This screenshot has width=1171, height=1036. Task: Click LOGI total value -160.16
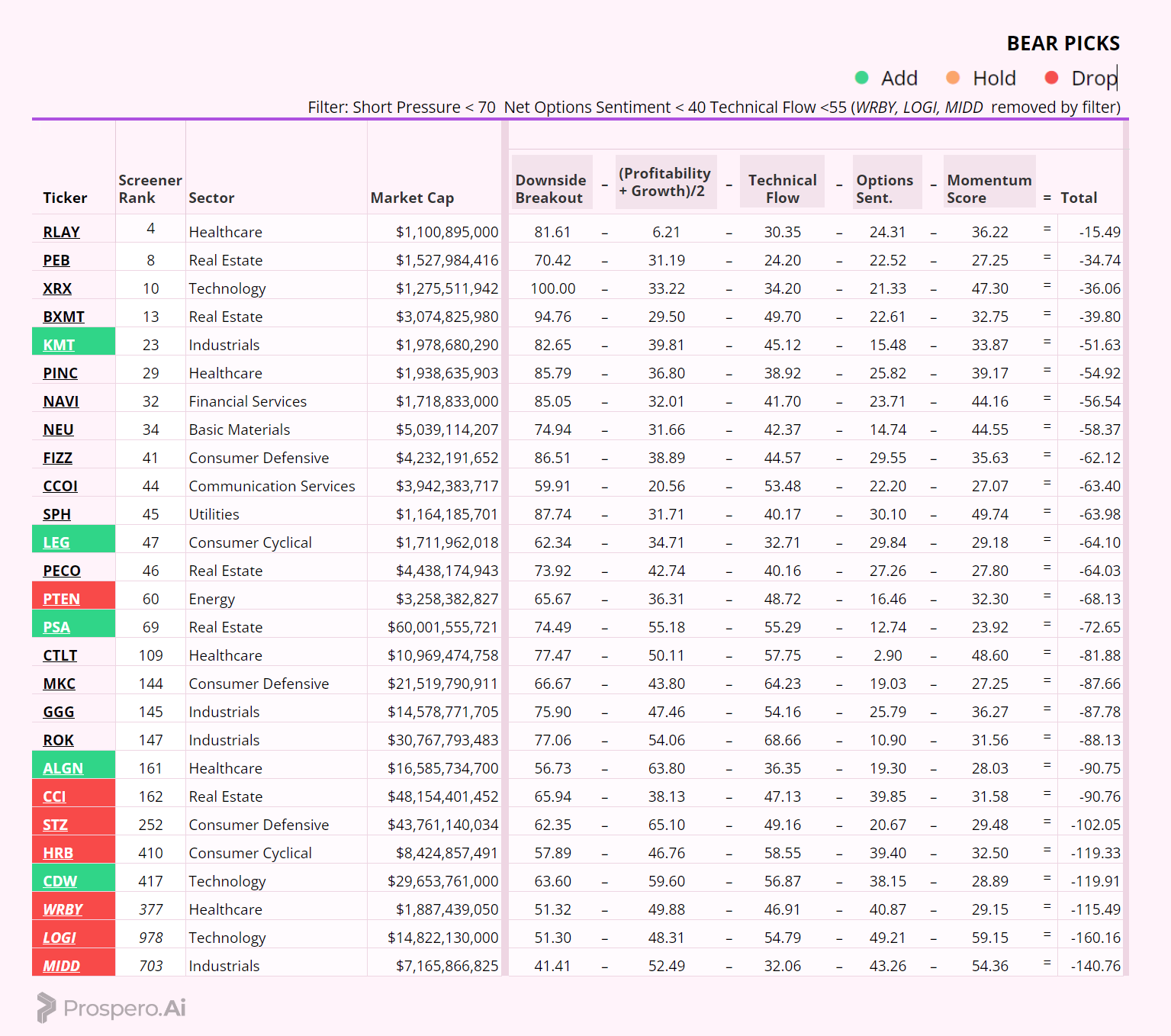(1095, 938)
